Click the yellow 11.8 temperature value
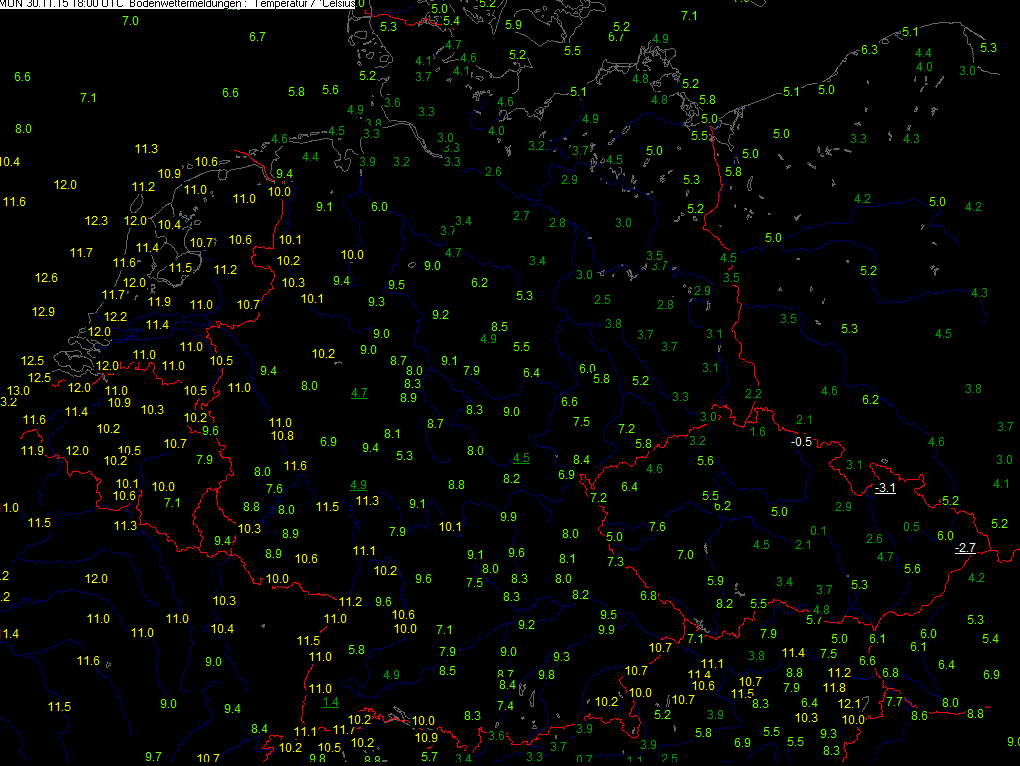The height and width of the screenshot is (766, 1020). click(x=834, y=687)
